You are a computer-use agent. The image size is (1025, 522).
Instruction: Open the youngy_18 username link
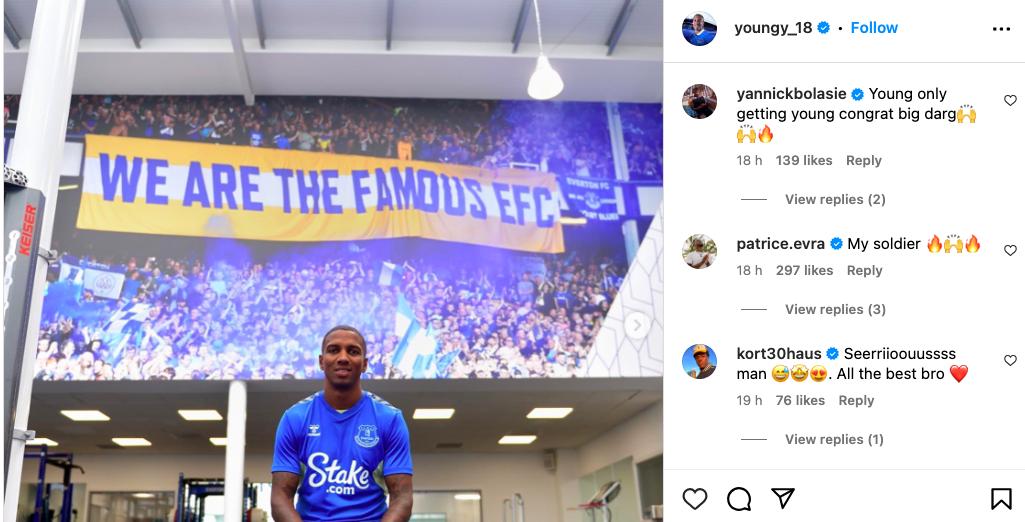[x=773, y=28]
